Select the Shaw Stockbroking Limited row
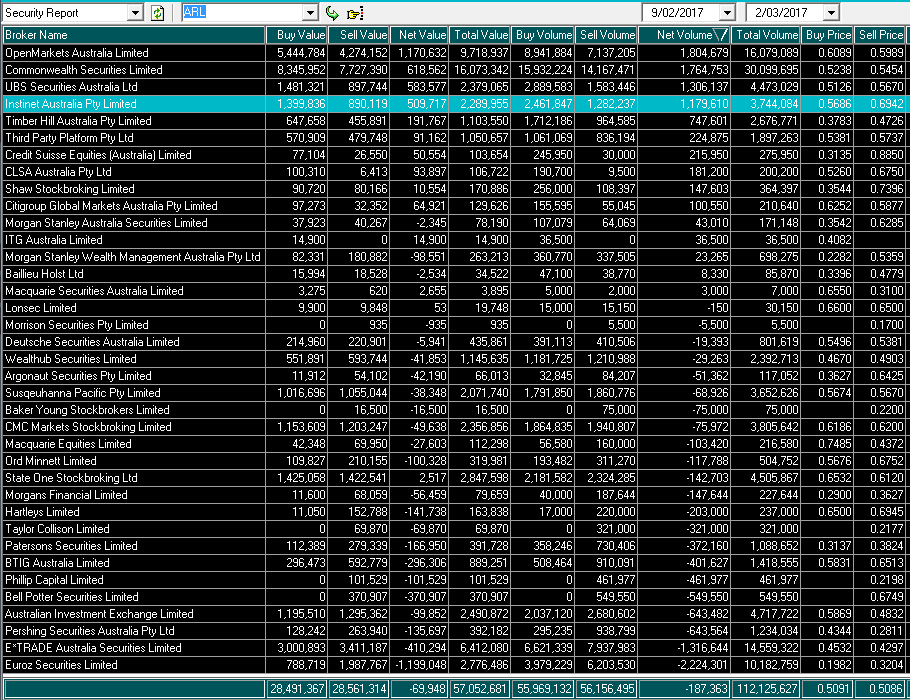This screenshot has width=910, height=700. (x=454, y=189)
